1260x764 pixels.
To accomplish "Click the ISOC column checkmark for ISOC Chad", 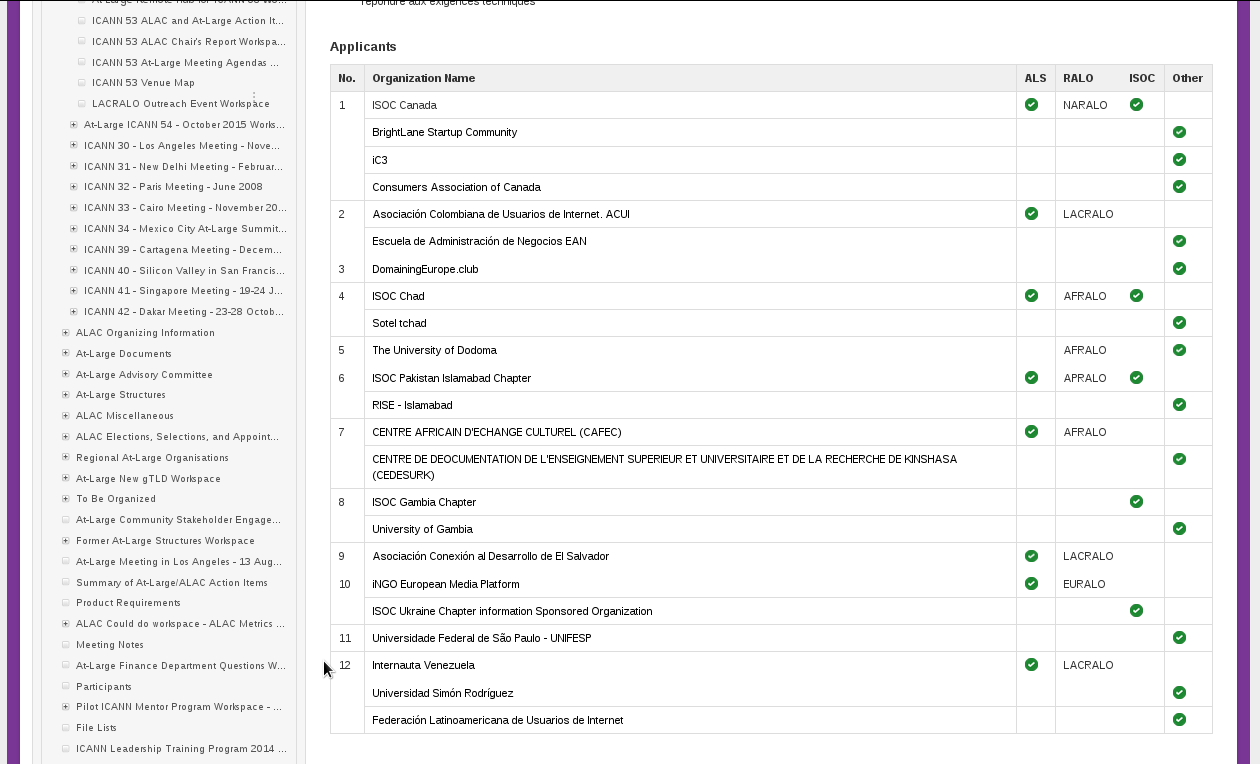I will 1136,295.
